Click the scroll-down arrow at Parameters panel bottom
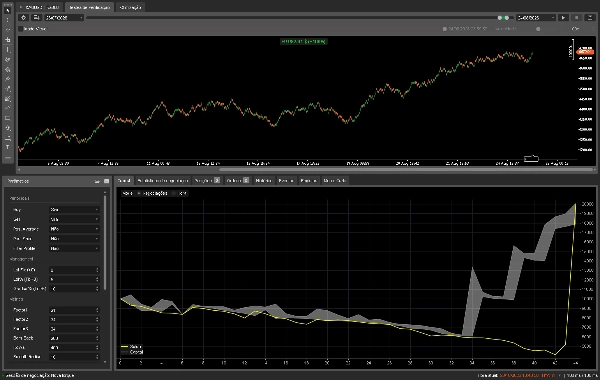 (105, 362)
